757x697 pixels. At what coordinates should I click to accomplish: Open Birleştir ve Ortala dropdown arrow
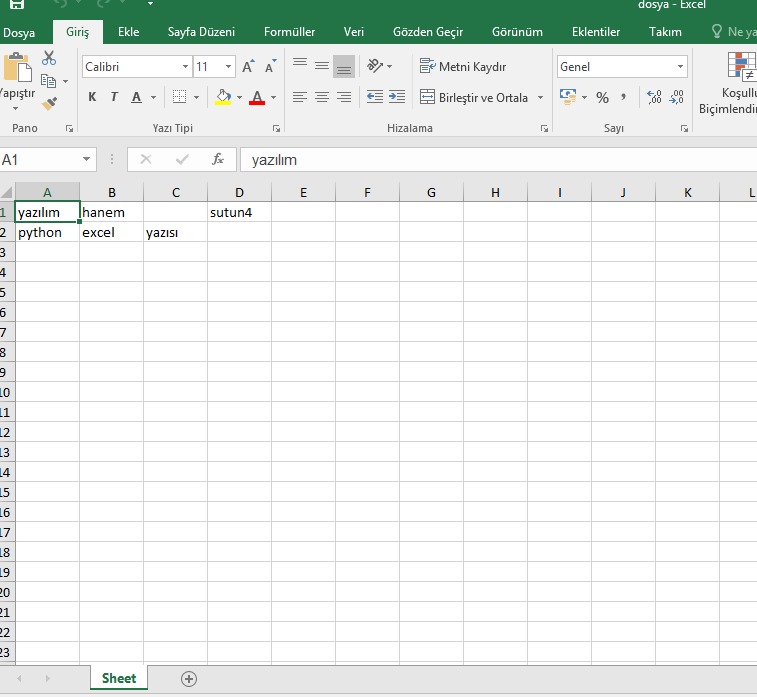[541, 98]
